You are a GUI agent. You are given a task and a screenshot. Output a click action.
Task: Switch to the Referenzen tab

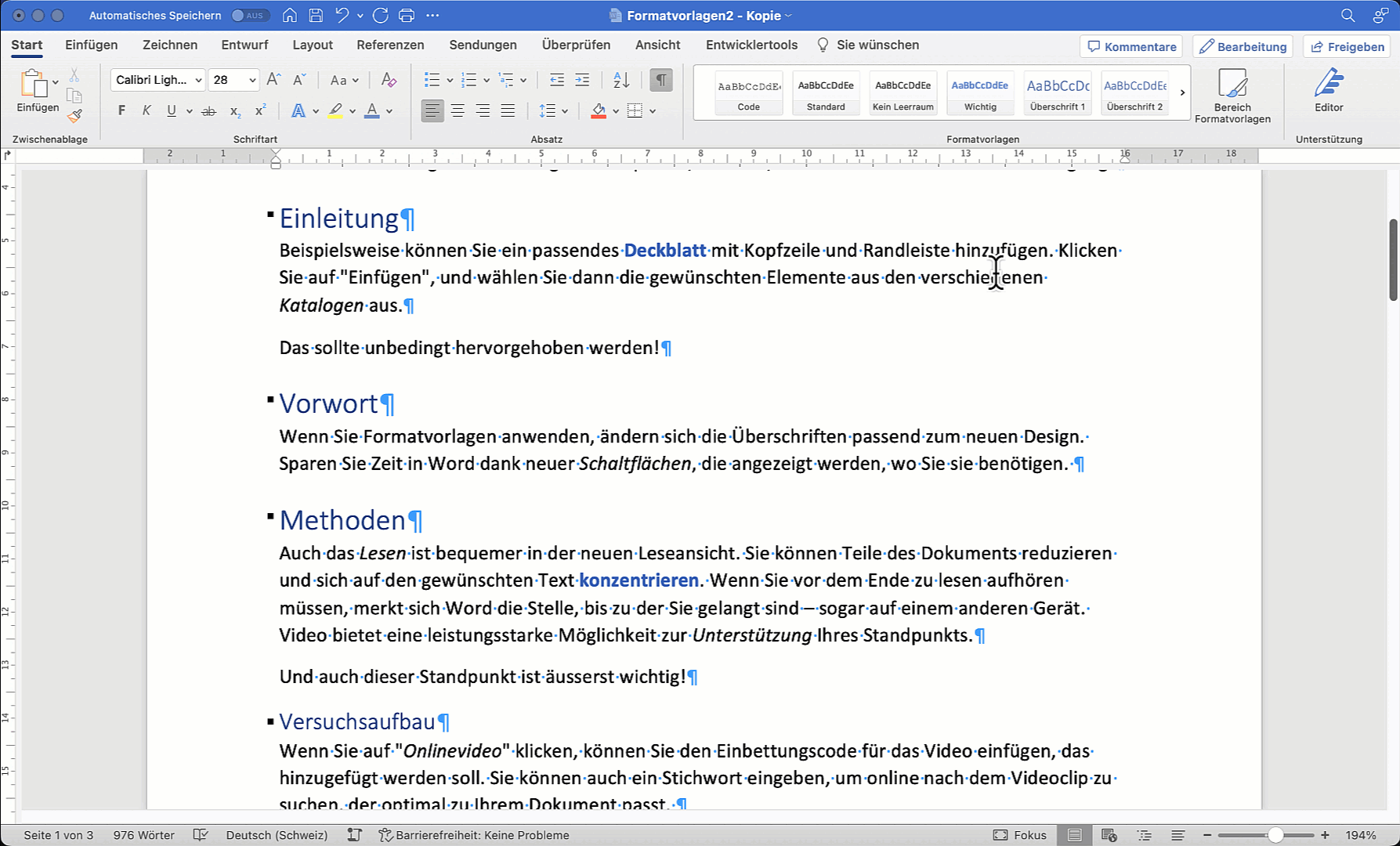click(390, 45)
